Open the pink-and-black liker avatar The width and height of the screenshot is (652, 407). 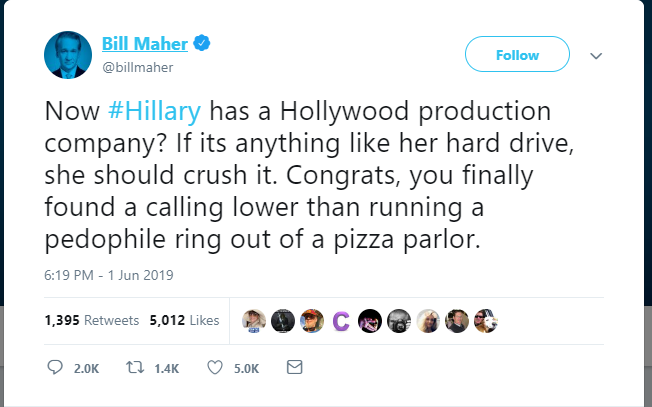tap(369, 321)
